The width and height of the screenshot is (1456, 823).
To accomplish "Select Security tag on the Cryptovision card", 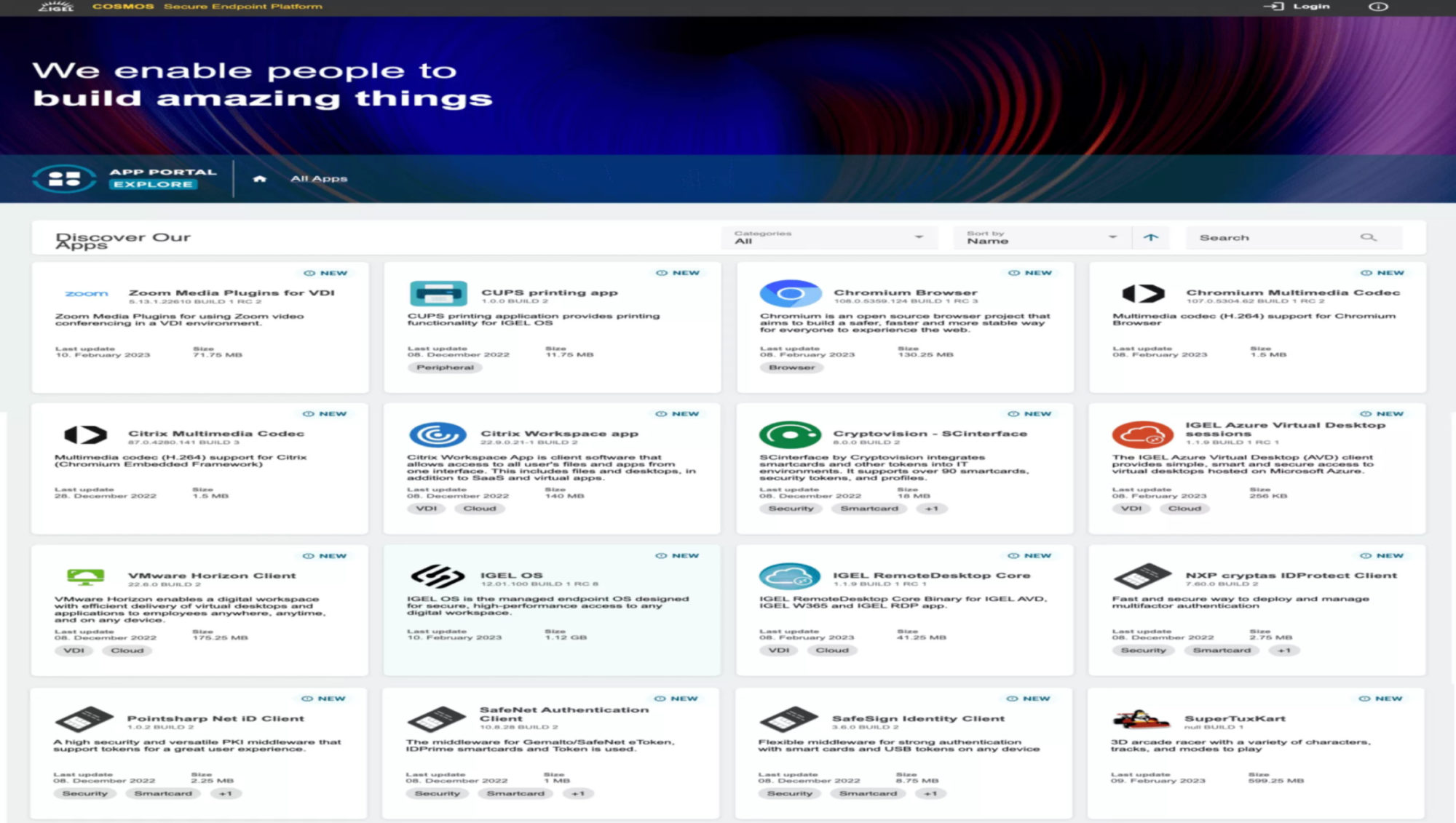I will click(x=791, y=509).
